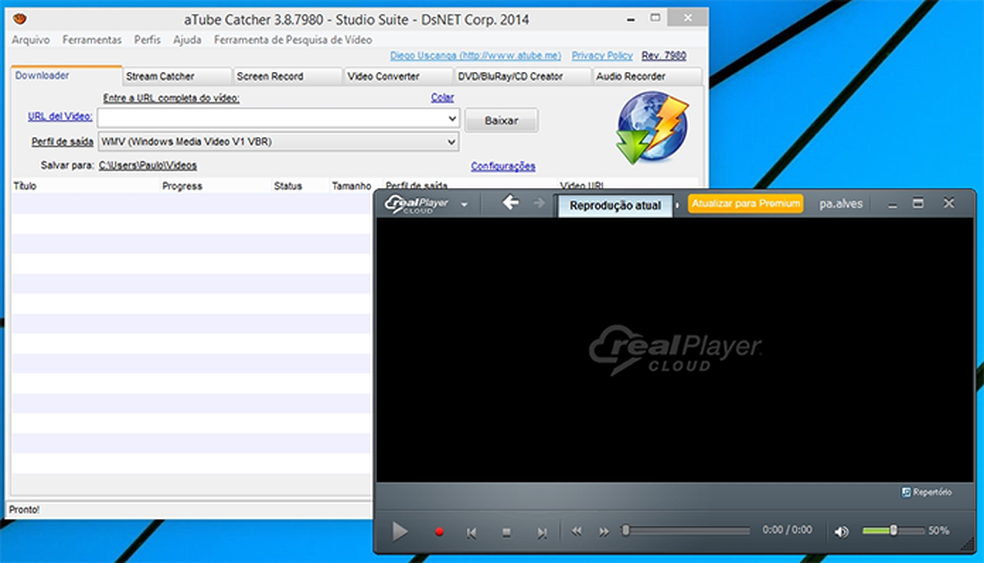The width and height of the screenshot is (984, 563).
Task: Click the Pronto! status bar text
Action: [x=24, y=510]
